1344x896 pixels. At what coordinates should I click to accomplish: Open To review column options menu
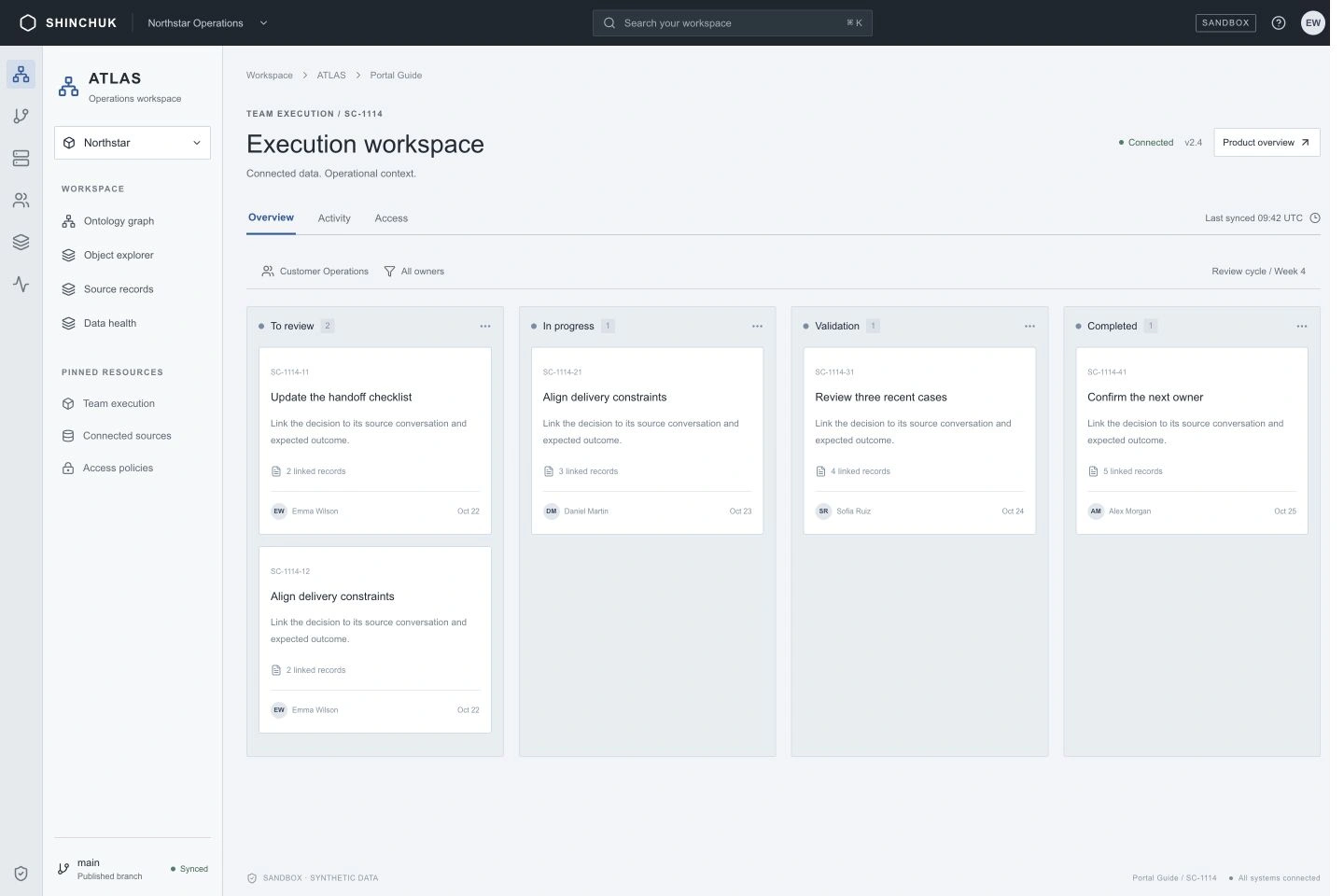(485, 327)
